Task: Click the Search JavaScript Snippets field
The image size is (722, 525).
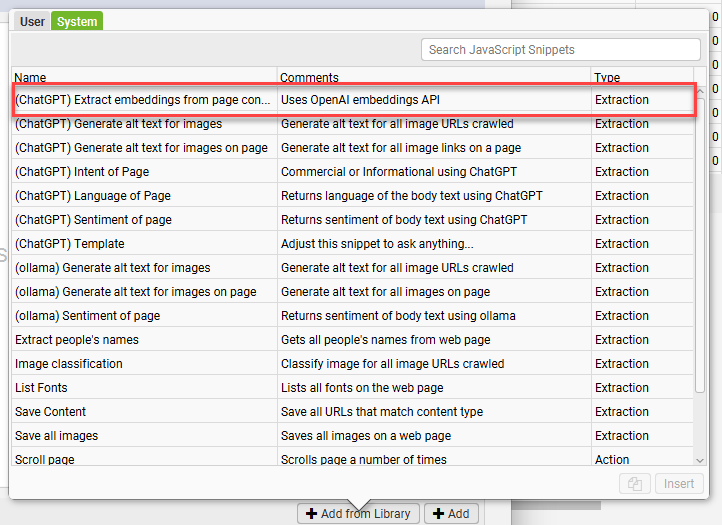Action: tap(560, 49)
